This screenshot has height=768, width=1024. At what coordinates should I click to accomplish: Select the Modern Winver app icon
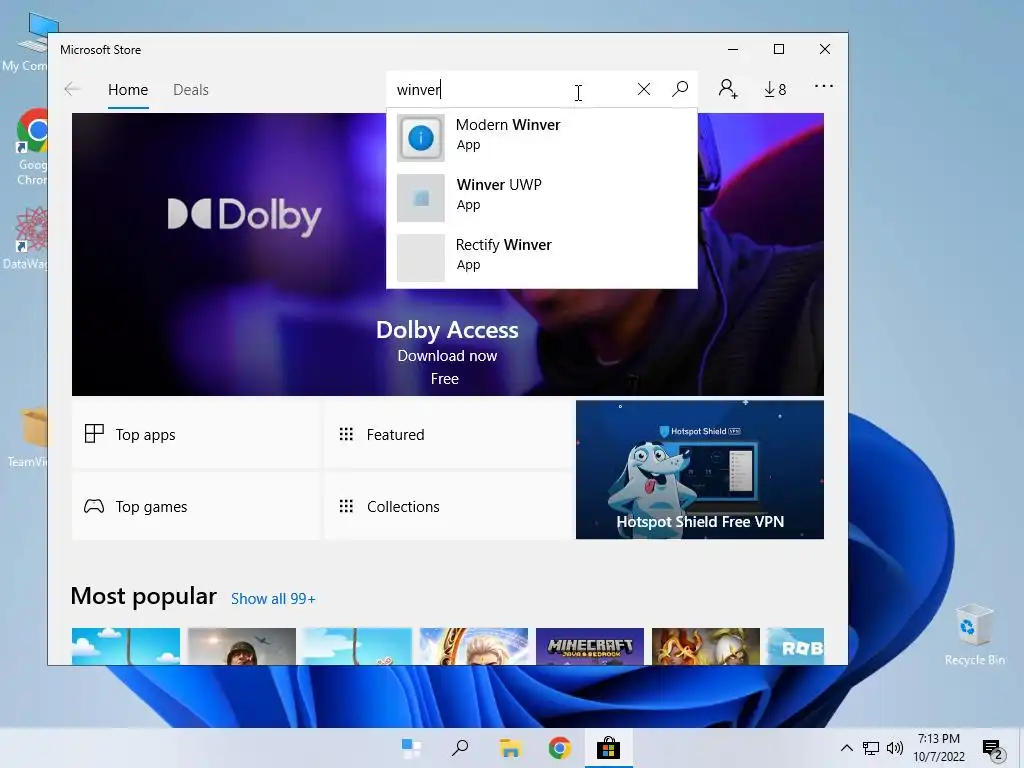(x=421, y=138)
